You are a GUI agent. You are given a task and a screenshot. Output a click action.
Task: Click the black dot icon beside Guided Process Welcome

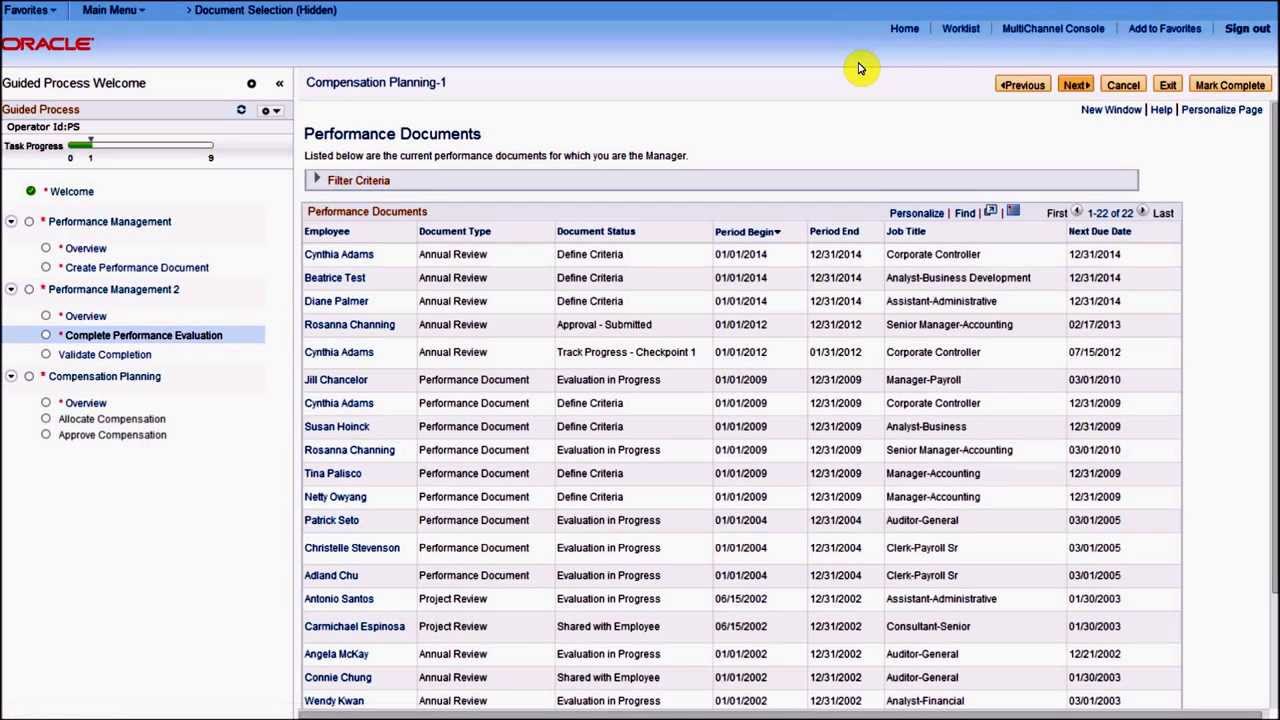[x=251, y=84]
